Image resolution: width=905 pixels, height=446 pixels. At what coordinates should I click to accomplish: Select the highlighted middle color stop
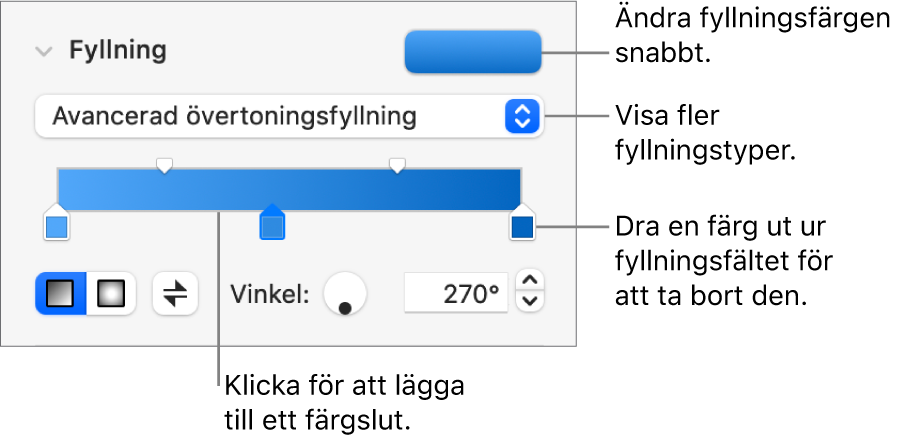(272, 226)
